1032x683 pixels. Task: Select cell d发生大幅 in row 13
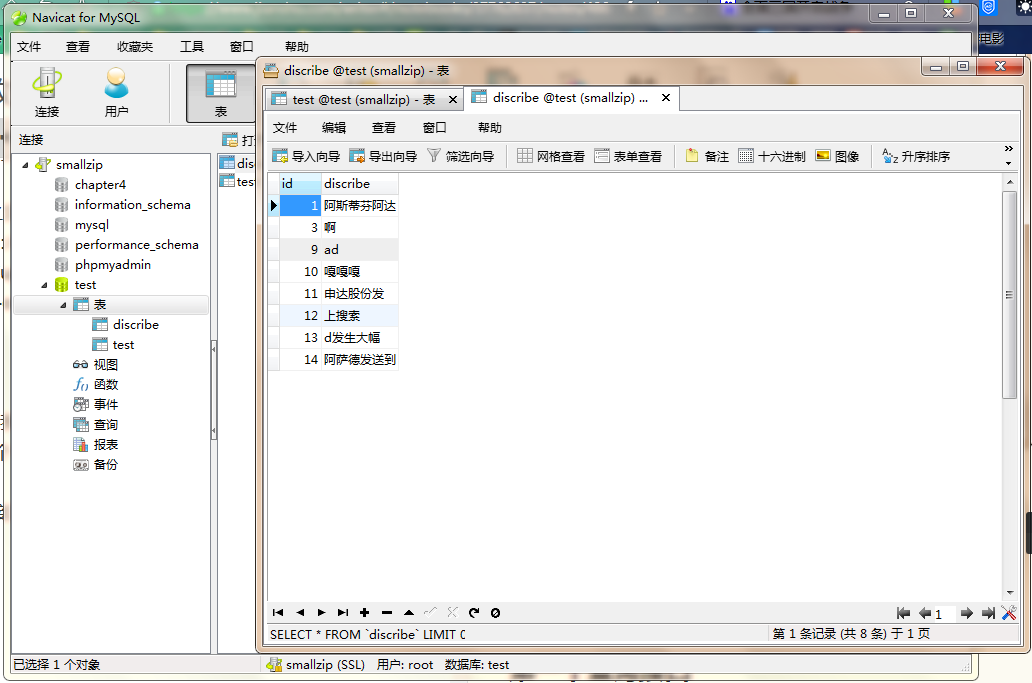pos(360,338)
